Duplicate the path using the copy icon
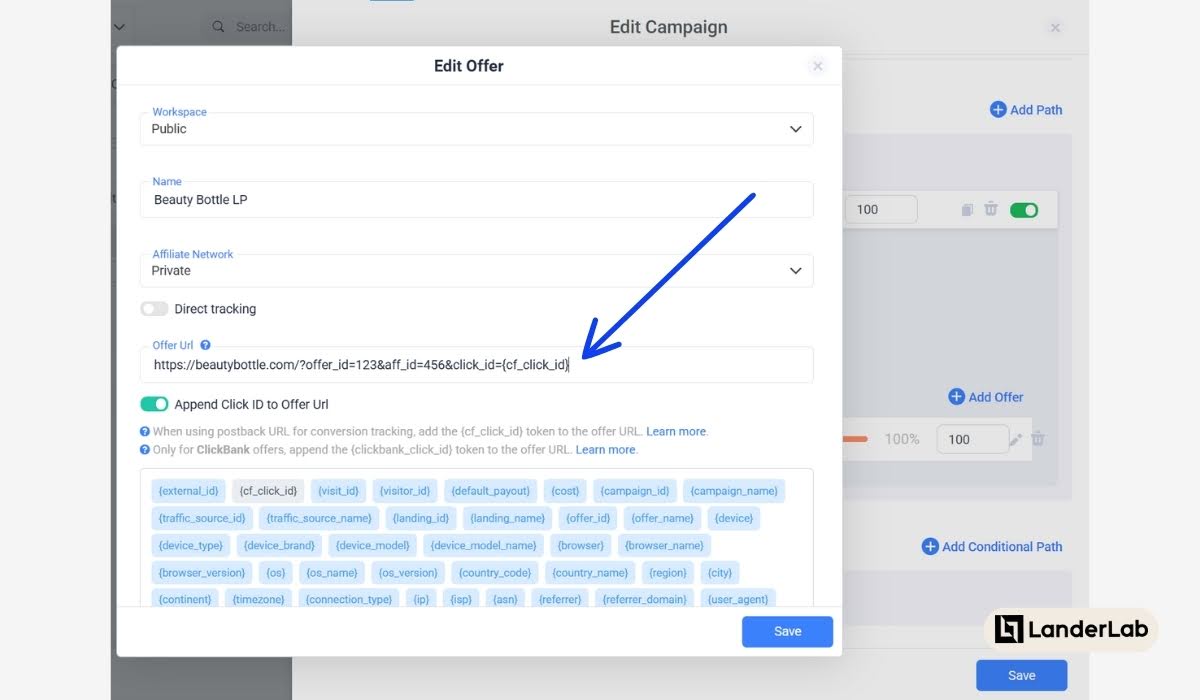Screen dimensions: 1200x700 pyautogui.click(x=967, y=210)
